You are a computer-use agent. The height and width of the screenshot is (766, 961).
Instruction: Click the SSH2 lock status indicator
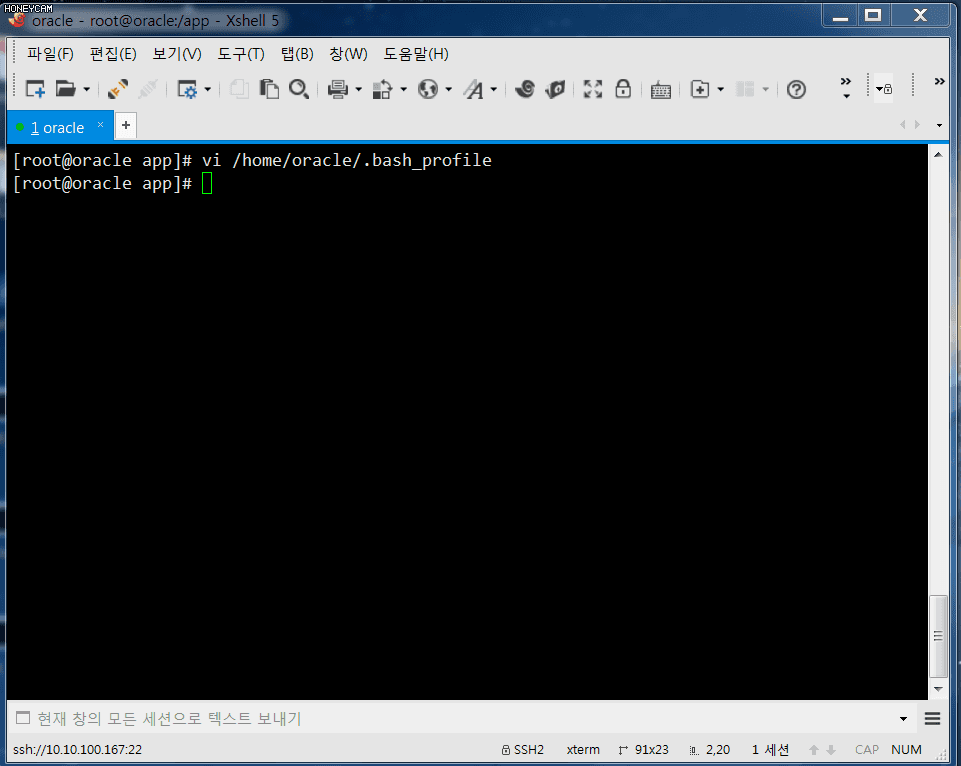click(523, 750)
